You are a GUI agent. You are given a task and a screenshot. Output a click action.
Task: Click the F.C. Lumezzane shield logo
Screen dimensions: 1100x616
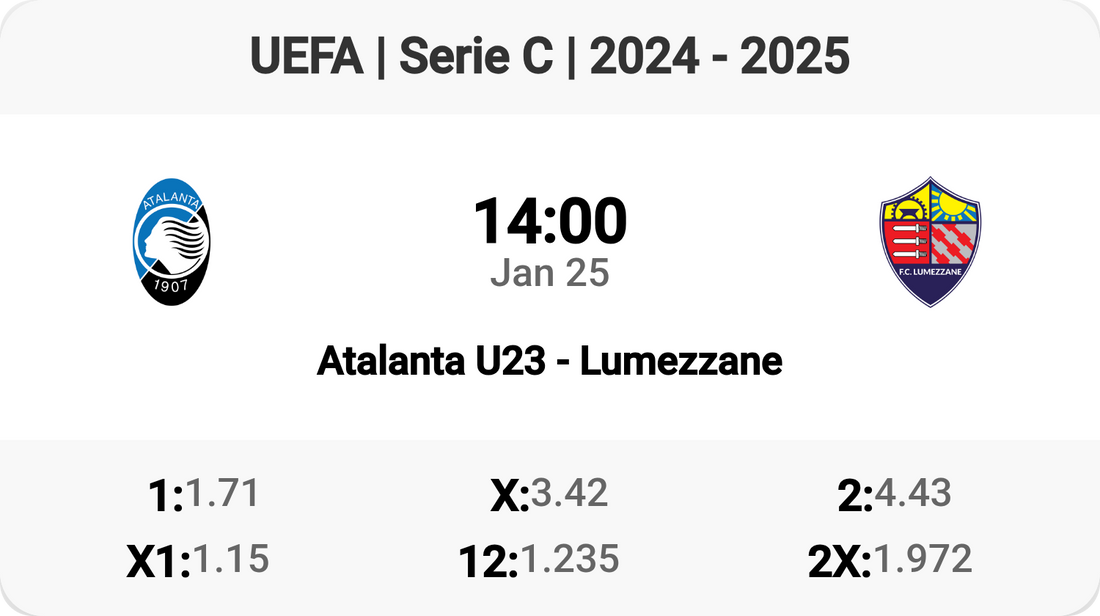pyautogui.click(x=929, y=241)
